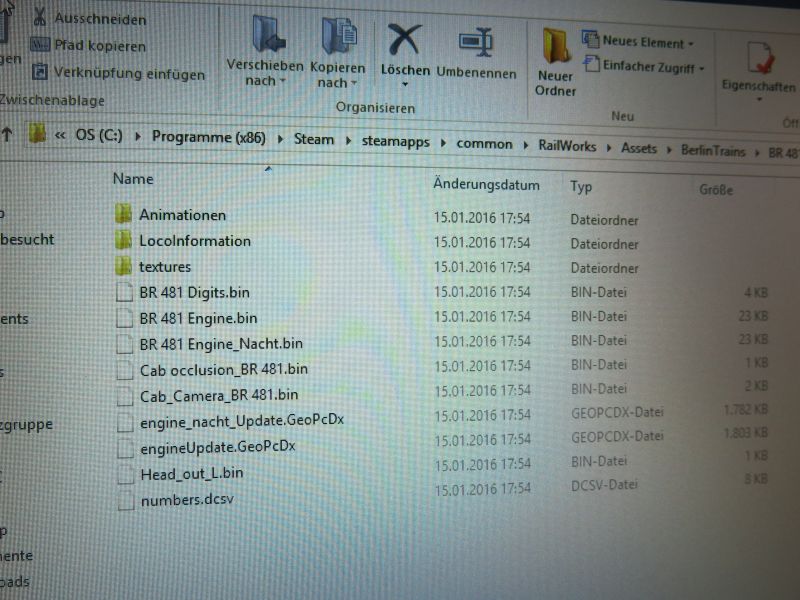The height and width of the screenshot is (600, 800).
Task: Click the Eigenschaften icon
Action: click(761, 59)
